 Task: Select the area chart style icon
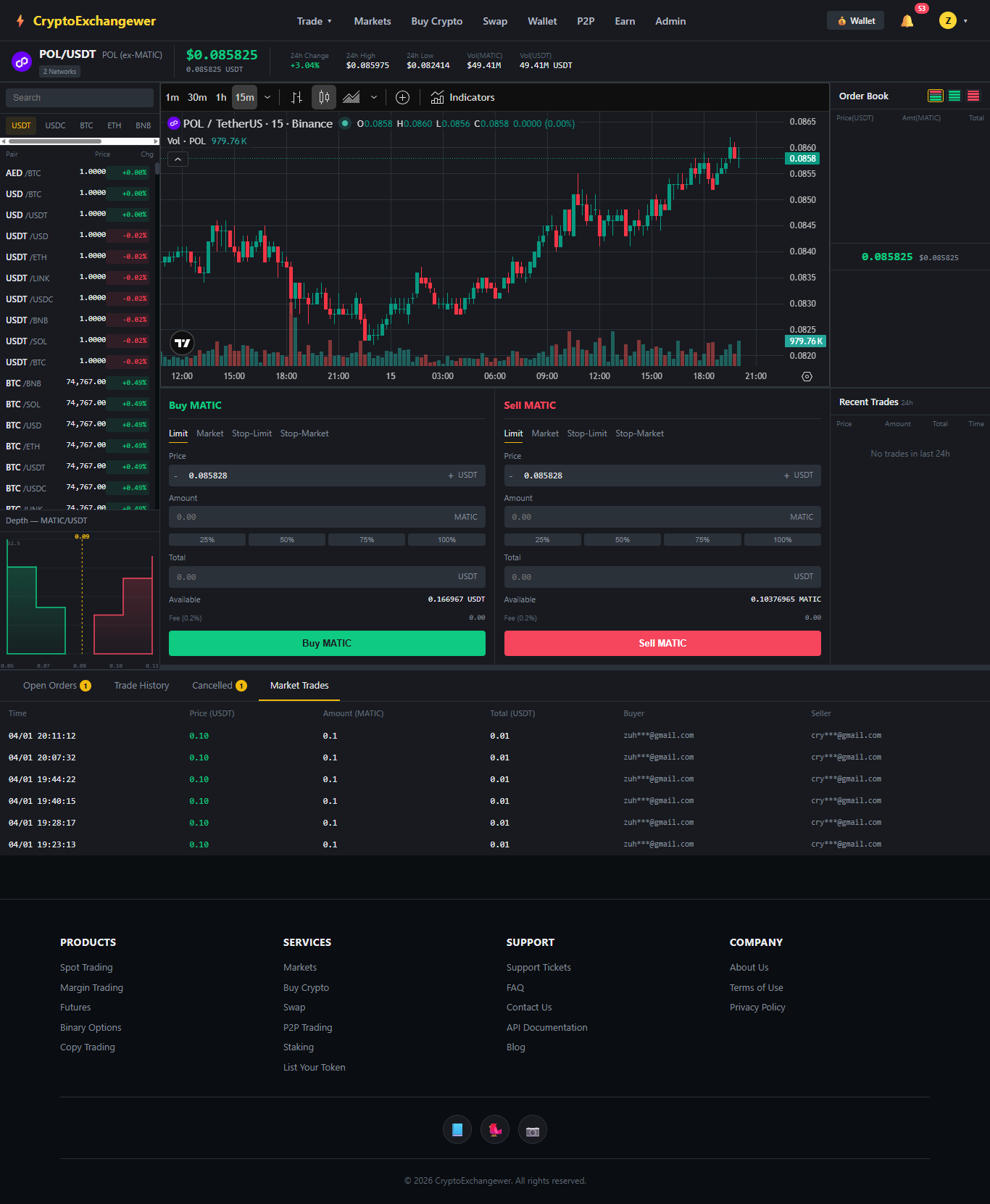coord(352,97)
